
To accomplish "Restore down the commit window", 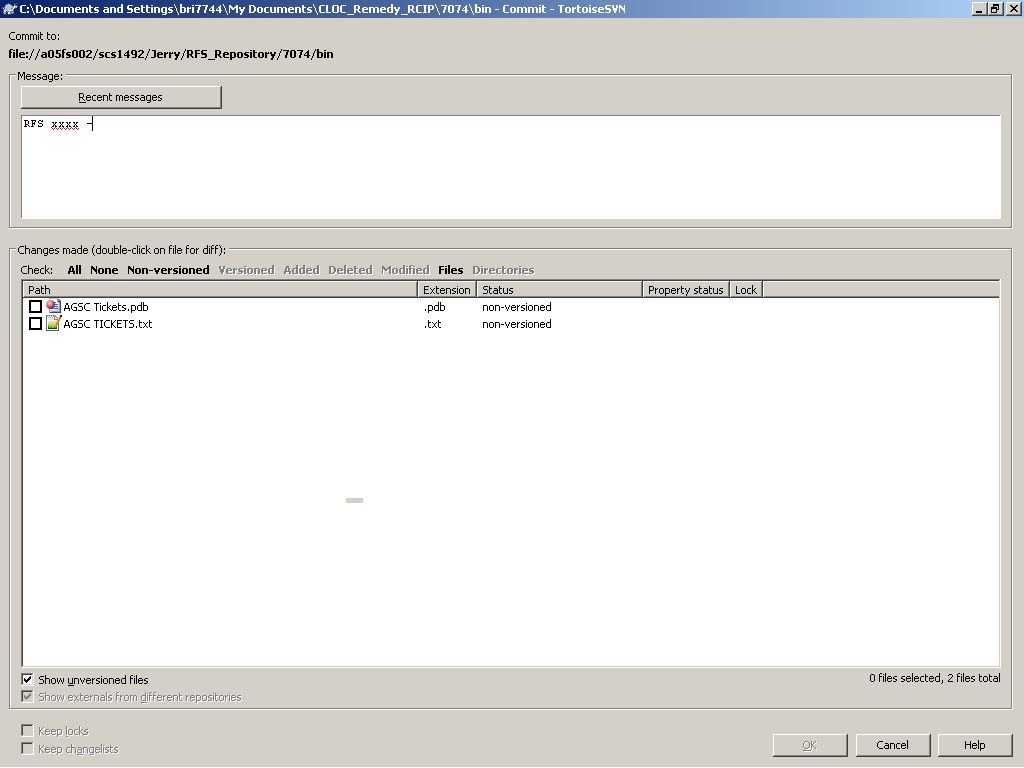I will point(995,8).
